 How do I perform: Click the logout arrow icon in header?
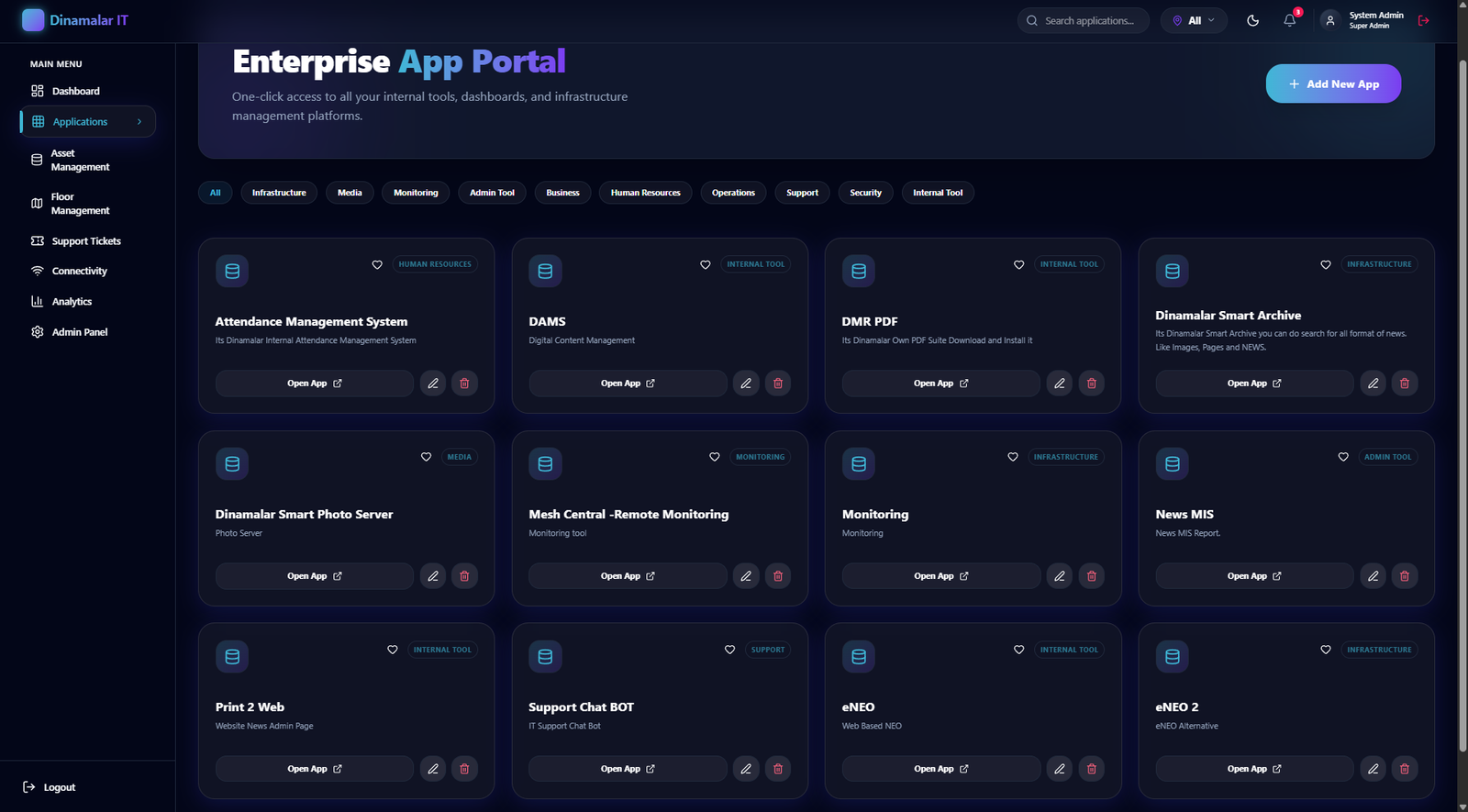click(x=1424, y=20)
